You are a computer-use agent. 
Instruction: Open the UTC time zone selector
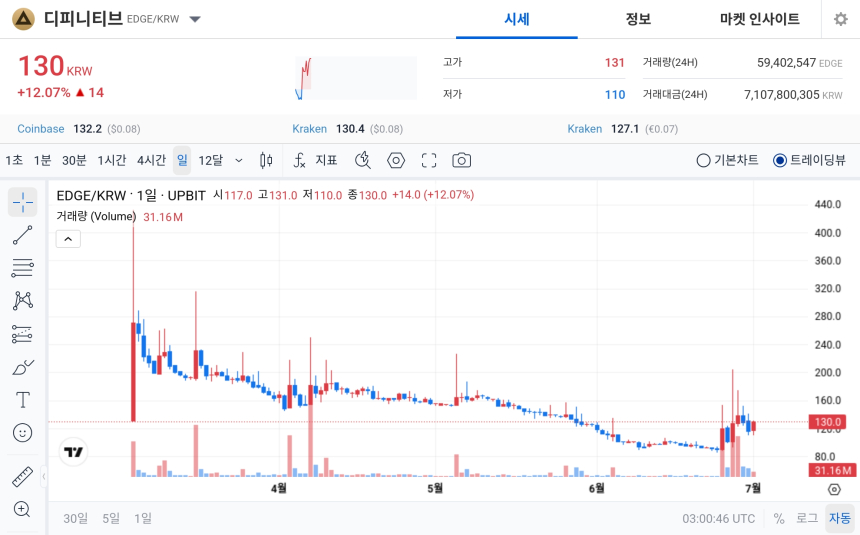pos(718,519)
